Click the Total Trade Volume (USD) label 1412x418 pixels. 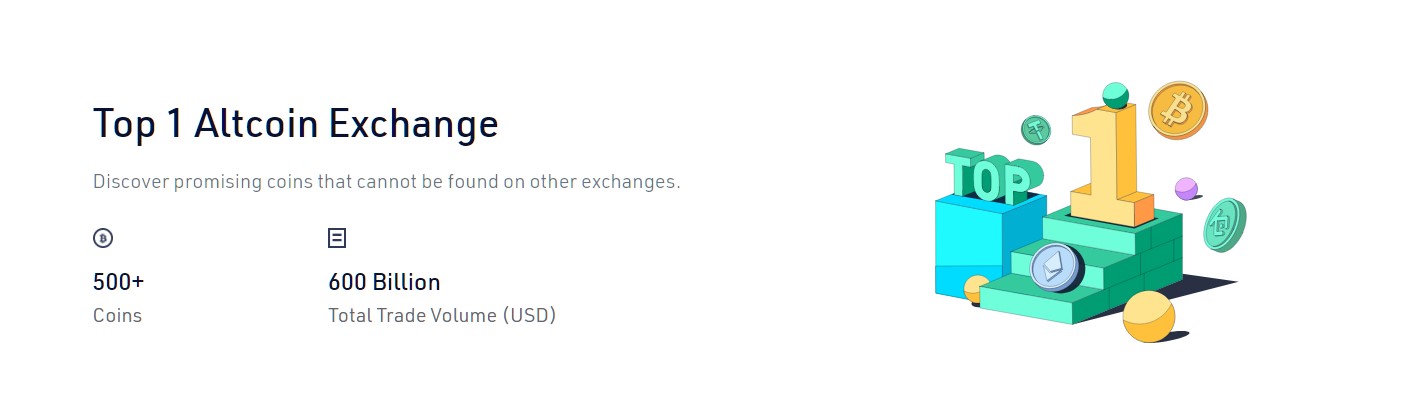[x=442, y=315]
